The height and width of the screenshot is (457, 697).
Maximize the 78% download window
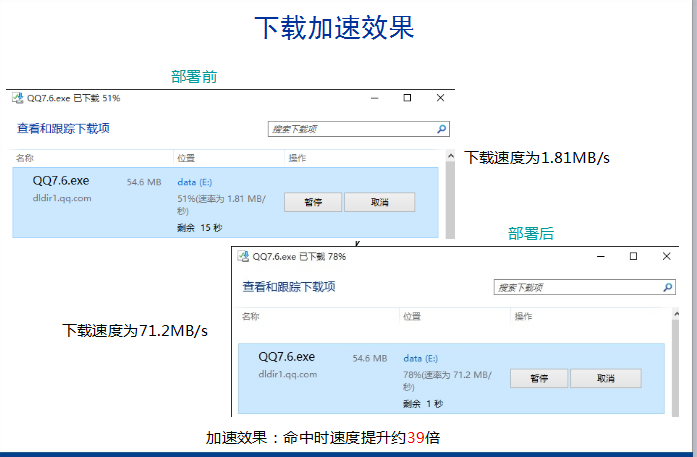[633, 257]
